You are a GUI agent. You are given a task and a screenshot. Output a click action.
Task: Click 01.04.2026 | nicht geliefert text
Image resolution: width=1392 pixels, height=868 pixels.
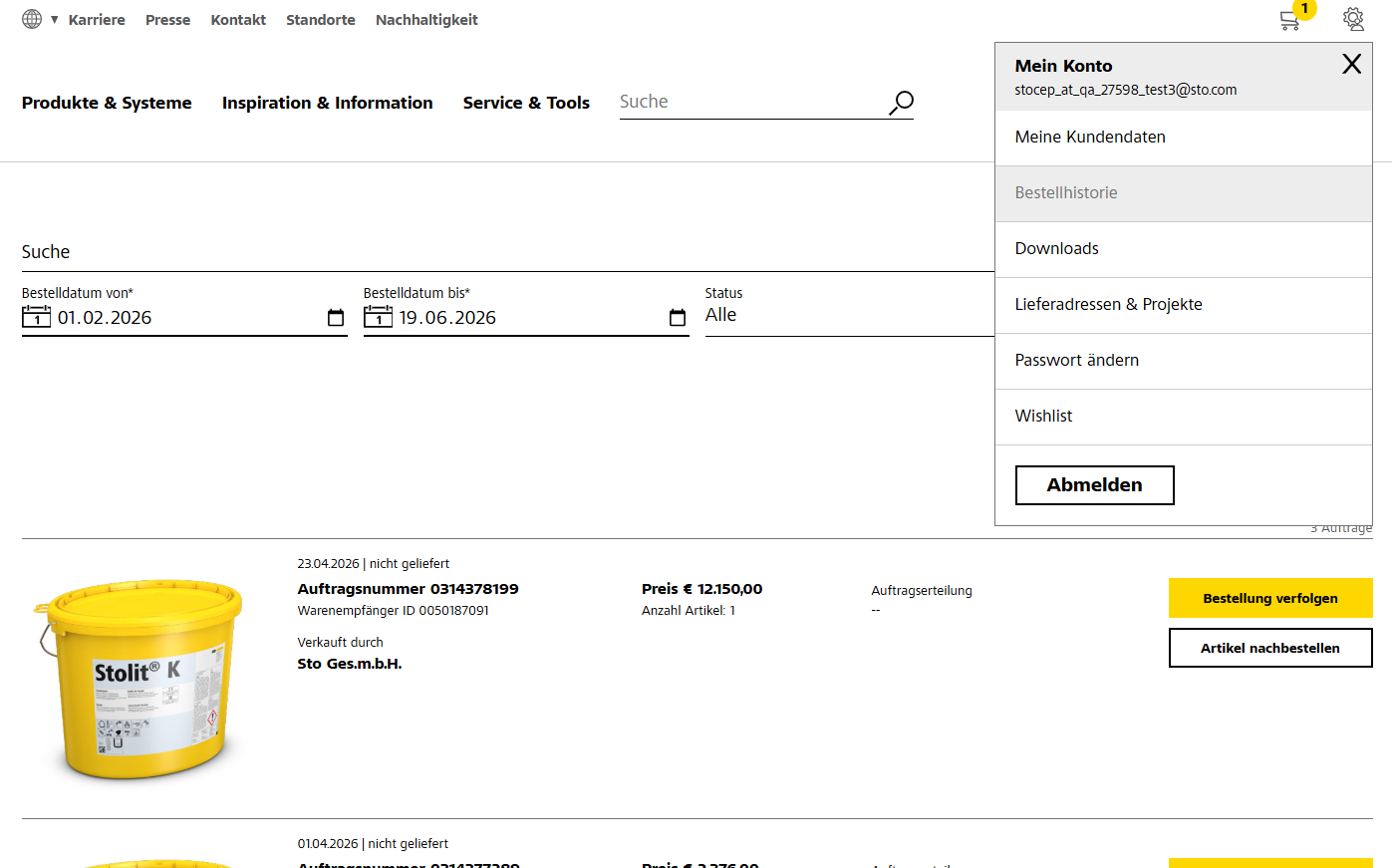(x=373, y=844)
